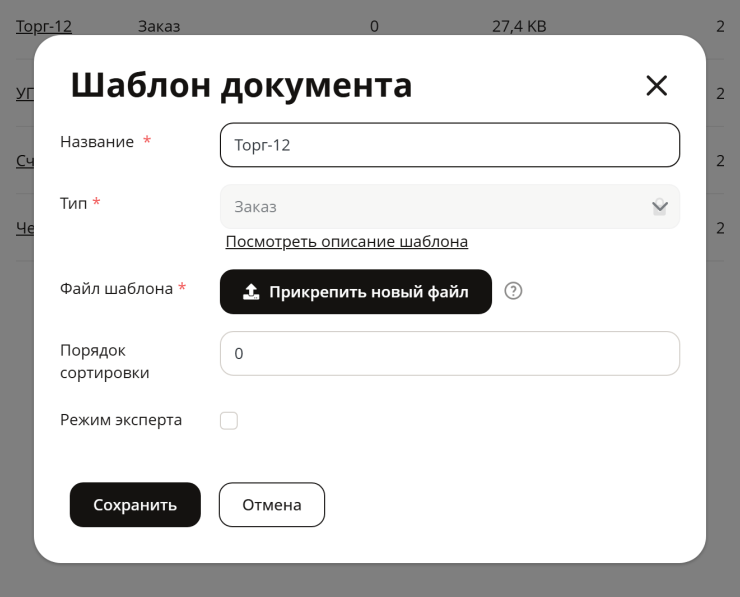Image resolution: width=740 pixels, height=597 pixels.
Task: Open the Посмотреть описание шаблона link
Action: click(347, 242)
